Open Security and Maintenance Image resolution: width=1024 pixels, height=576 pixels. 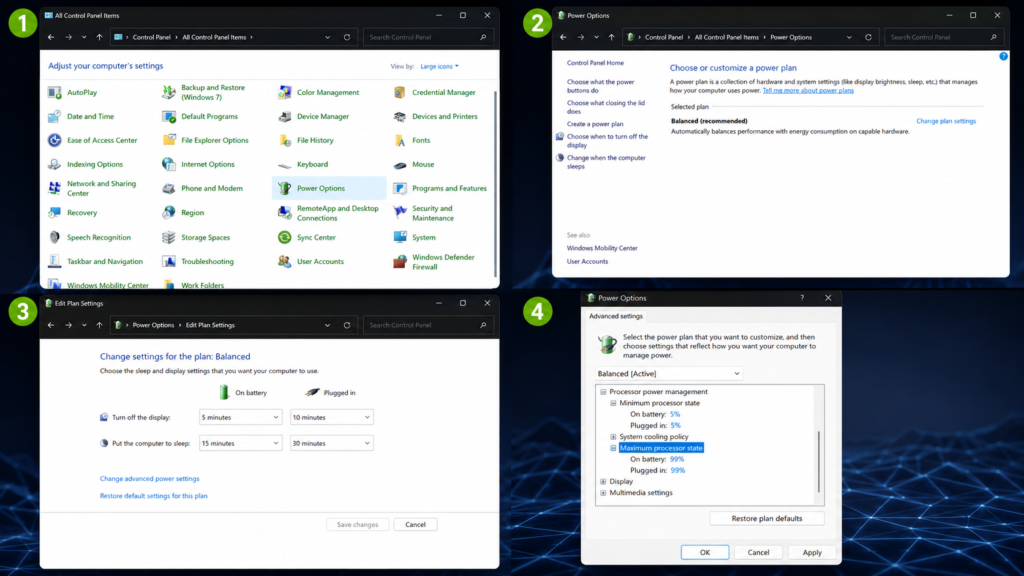tap(424, 213)
